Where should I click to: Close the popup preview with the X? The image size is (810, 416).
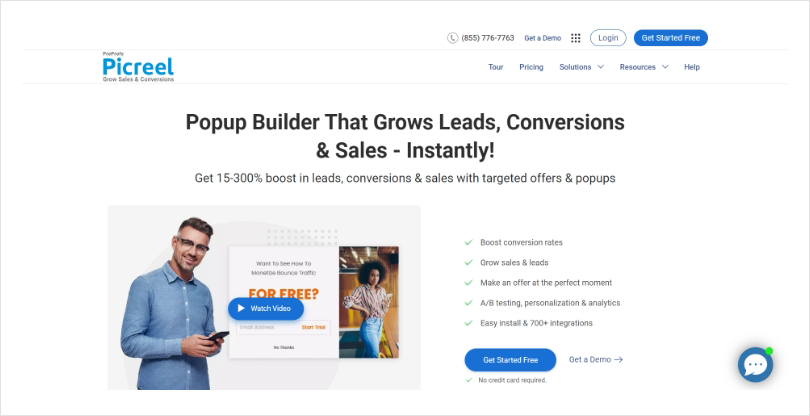393,252
